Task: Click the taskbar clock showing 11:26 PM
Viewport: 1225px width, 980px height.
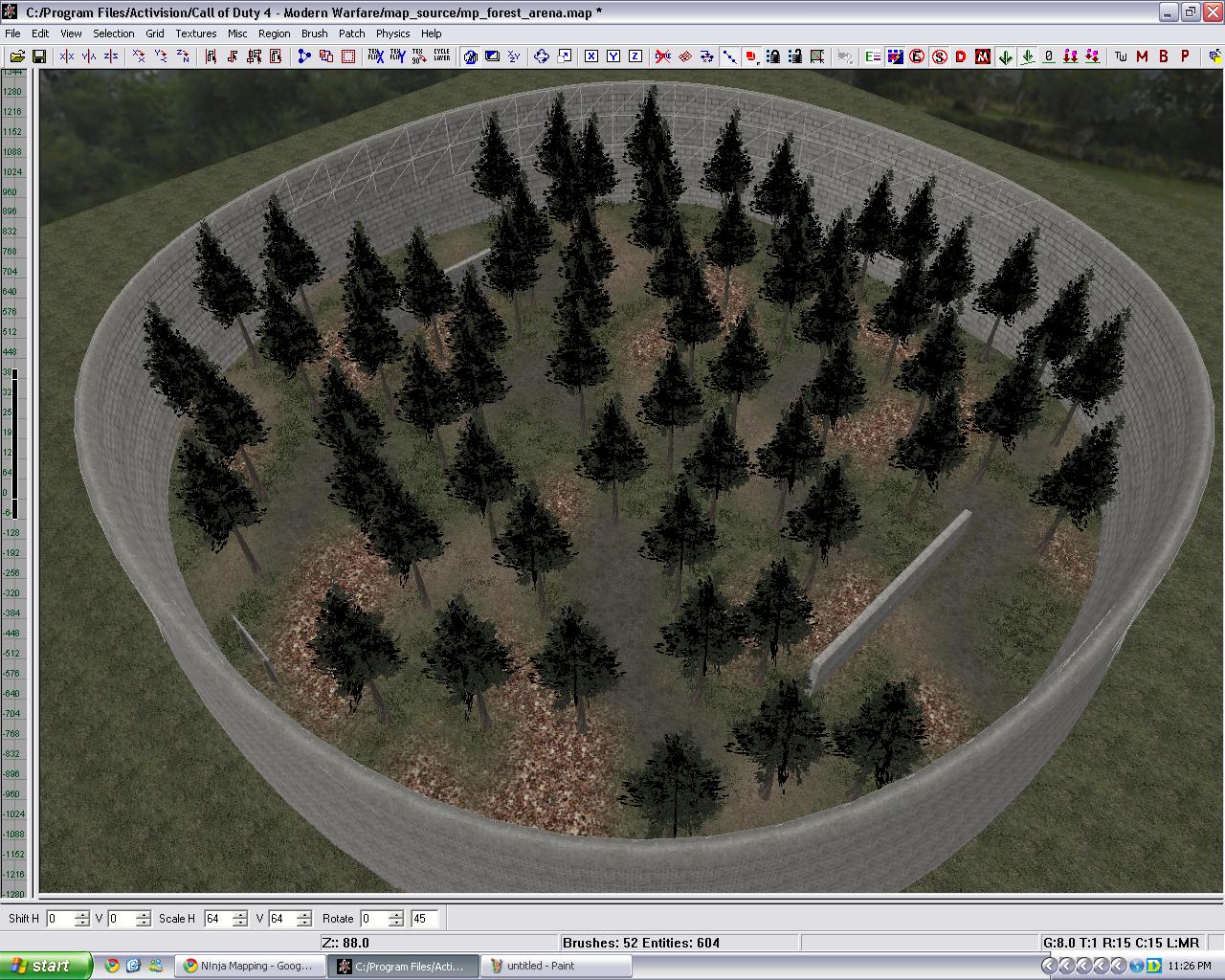Action: (x=1191, y=966)
